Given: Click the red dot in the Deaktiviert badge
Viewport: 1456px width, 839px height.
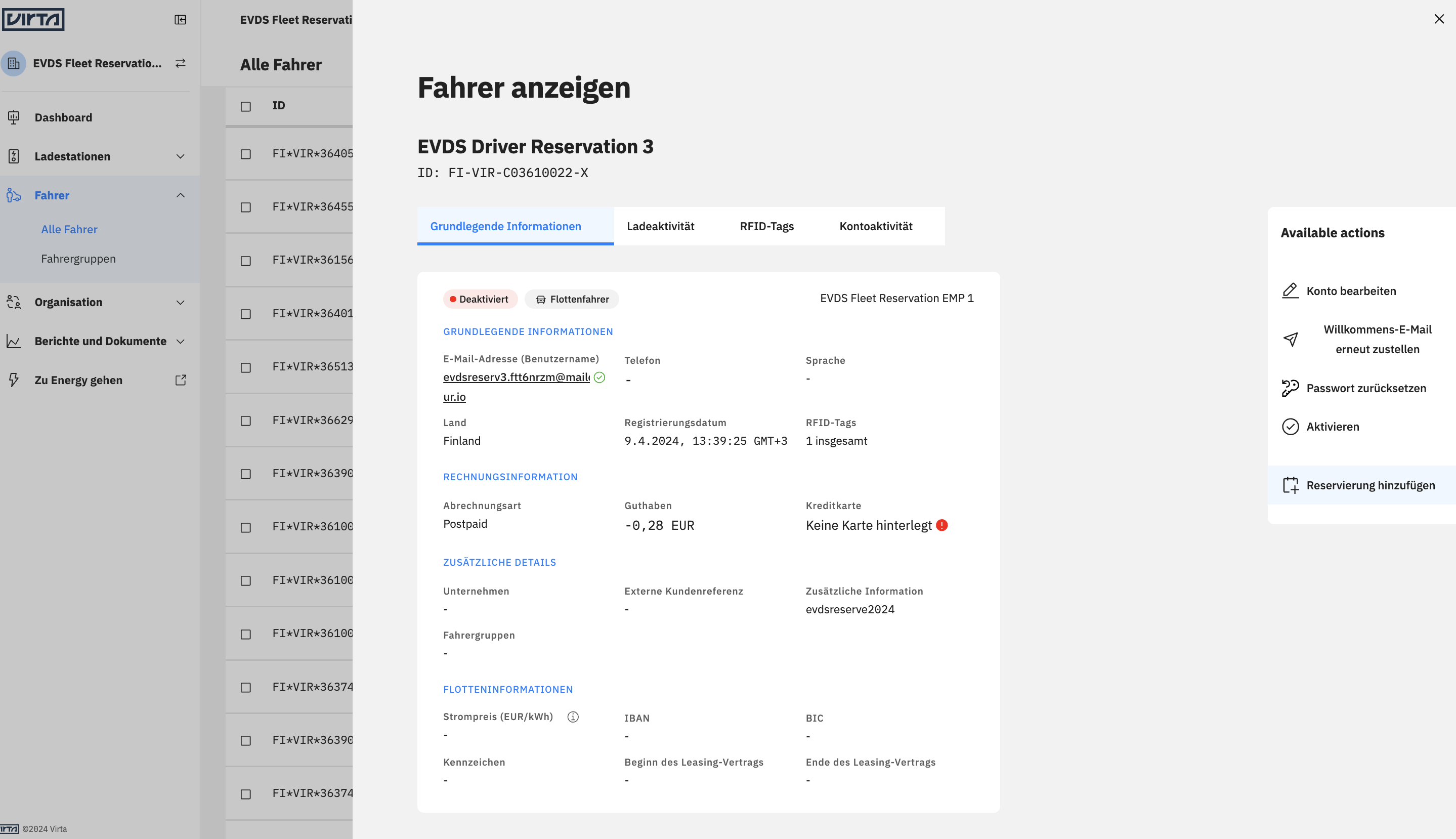Looking at the screenshot, I should click(x=453, y=299).
